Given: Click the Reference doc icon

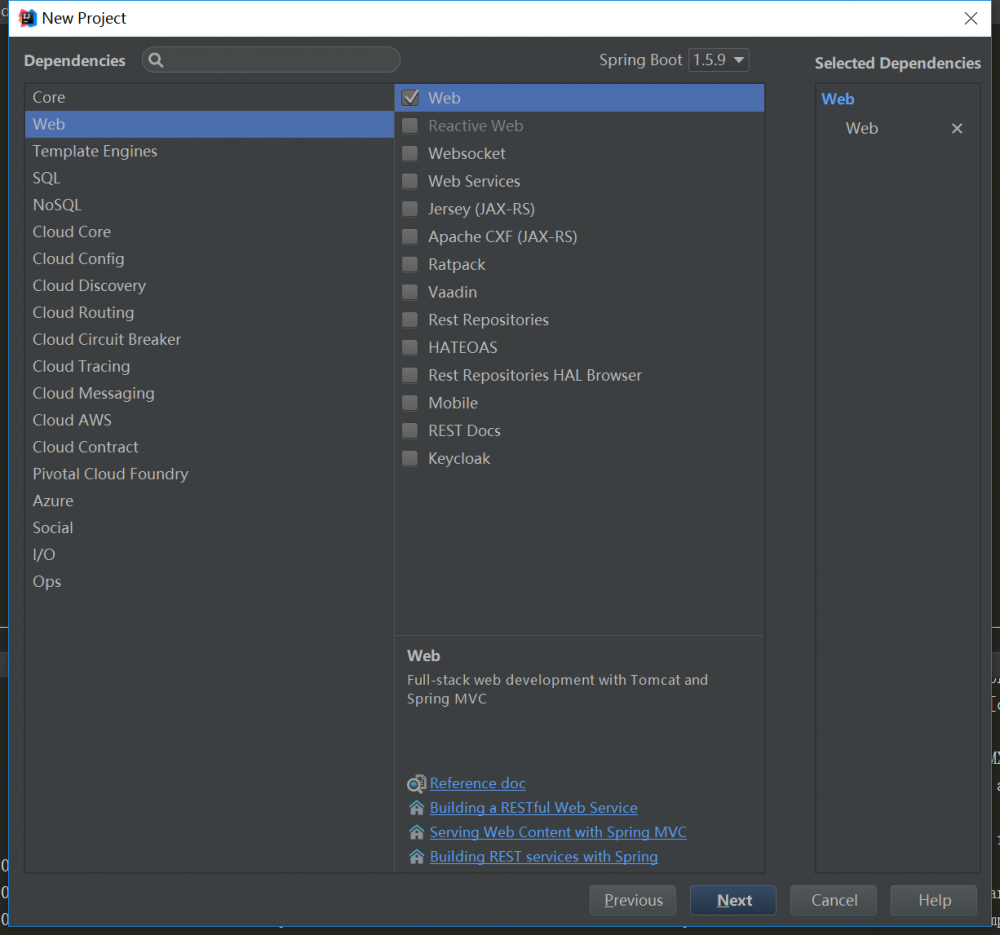Looking at the screenshot, I should coord(416,783).
